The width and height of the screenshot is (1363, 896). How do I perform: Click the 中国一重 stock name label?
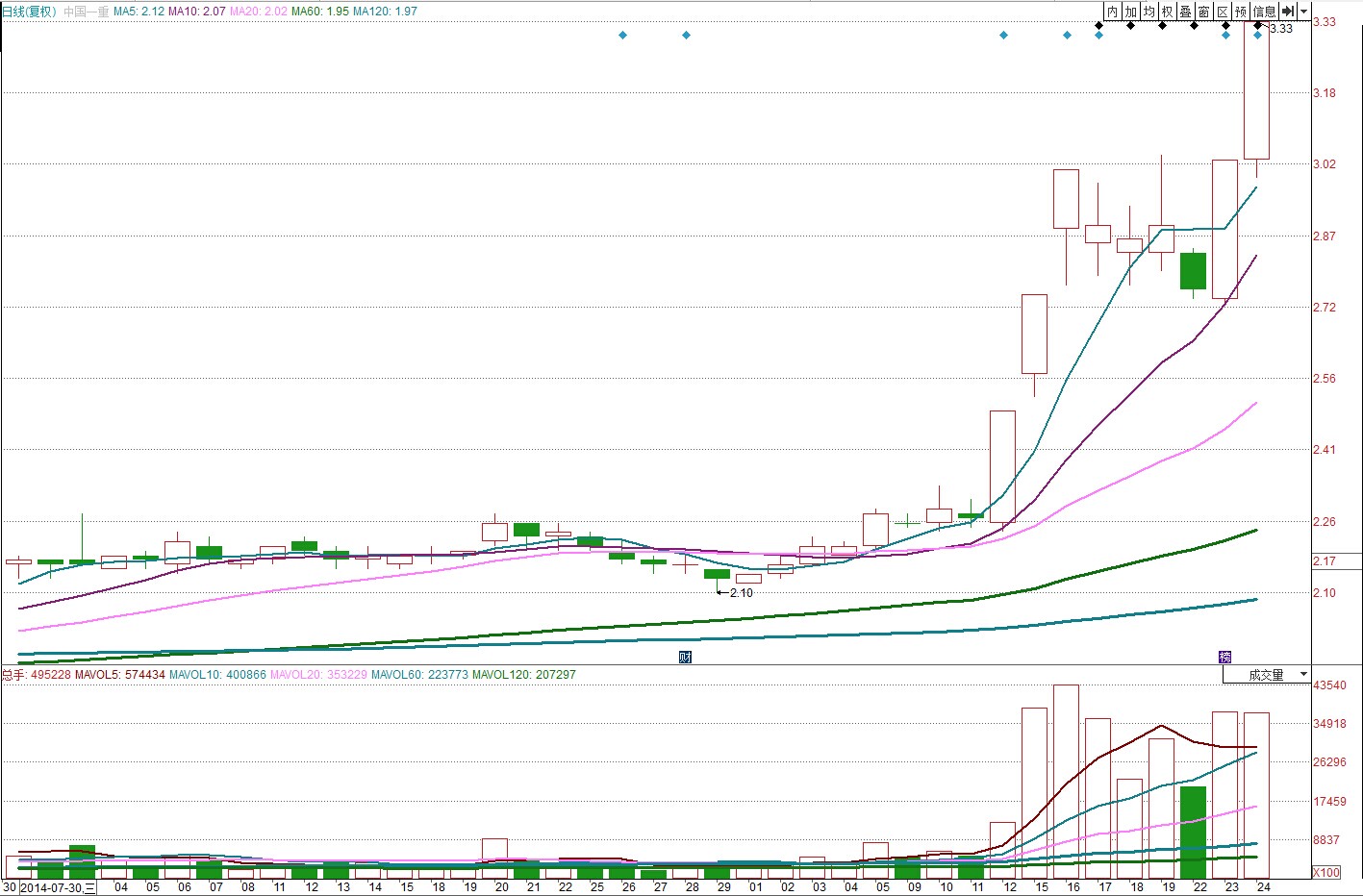tap(87, 12)
